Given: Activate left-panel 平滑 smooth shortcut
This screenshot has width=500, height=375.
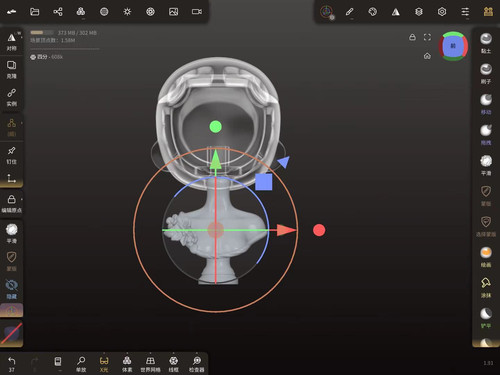Looking at the screenshot, I should pyautogui.click(x=11, y=233).
